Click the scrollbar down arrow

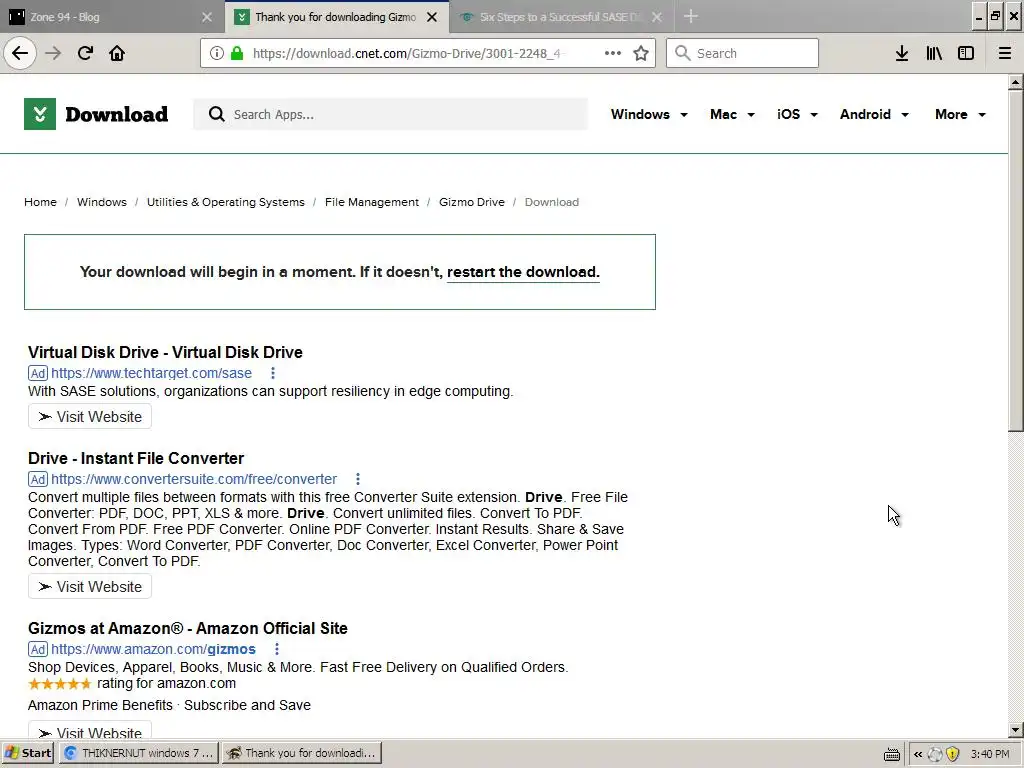click(x=1015, y=730)
